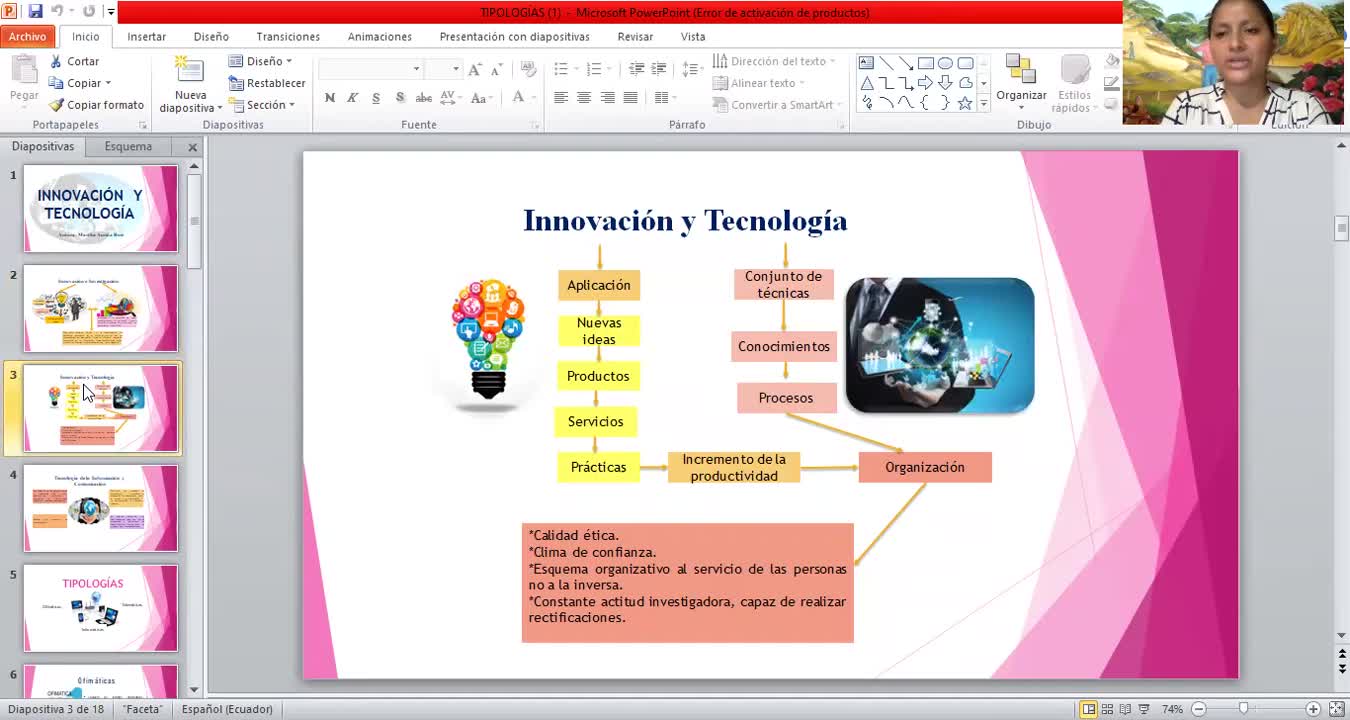
Task: Switch to the Insertar ribbon tab
Action: 147,37
